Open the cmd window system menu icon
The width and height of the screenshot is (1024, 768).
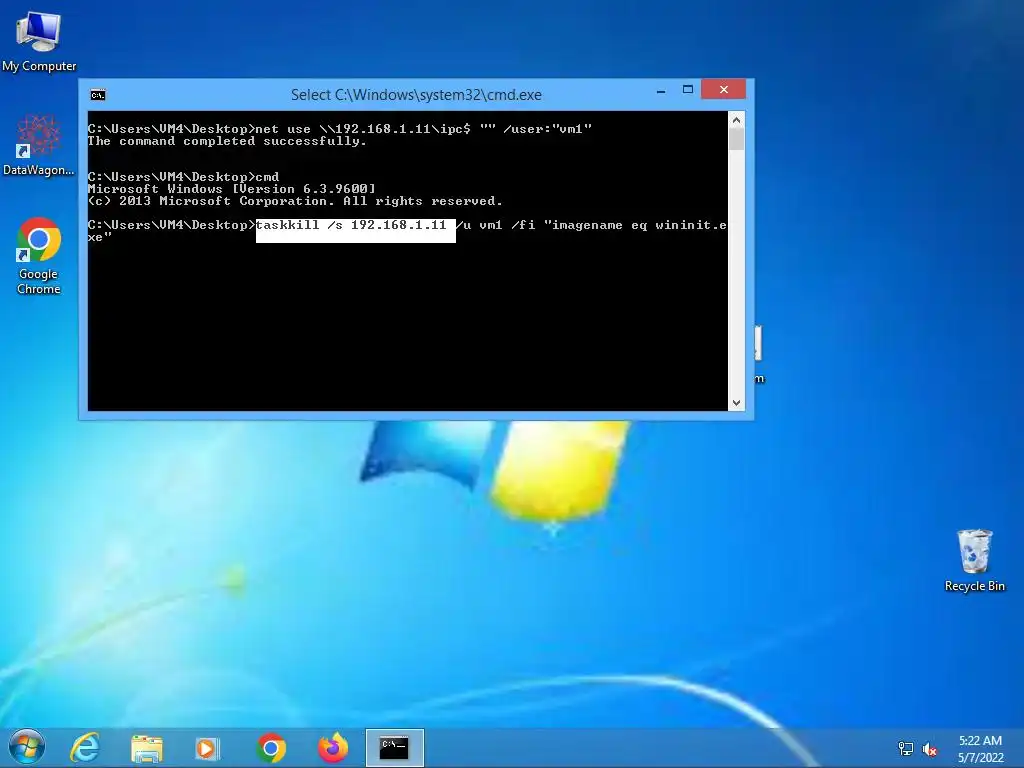coord(98,95)
